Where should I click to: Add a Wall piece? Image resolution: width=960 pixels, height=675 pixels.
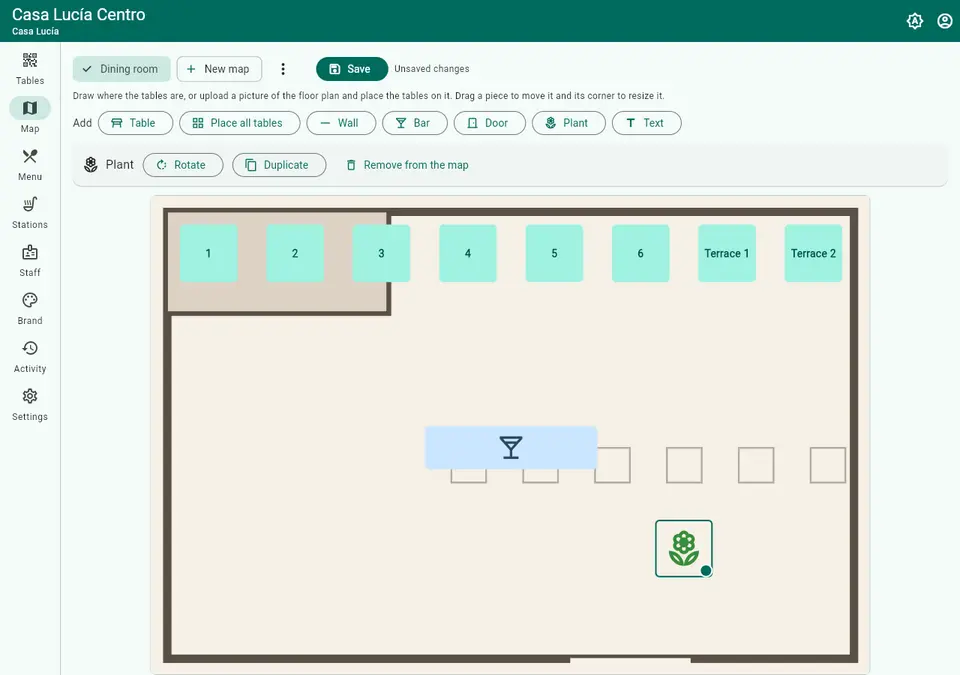[x=341, y=123]
